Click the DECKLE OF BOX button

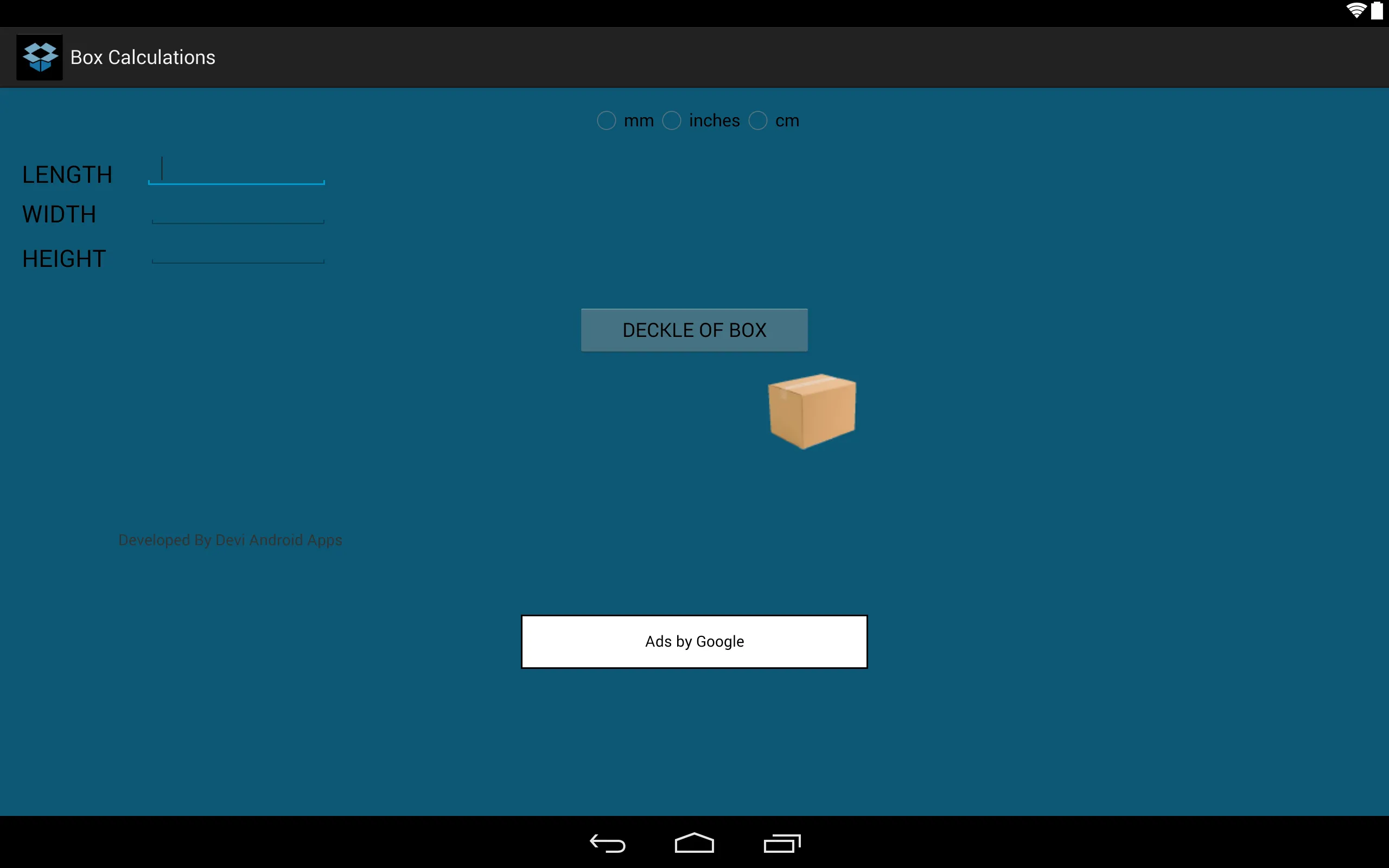pyautogui.click(x=694, y=329)
